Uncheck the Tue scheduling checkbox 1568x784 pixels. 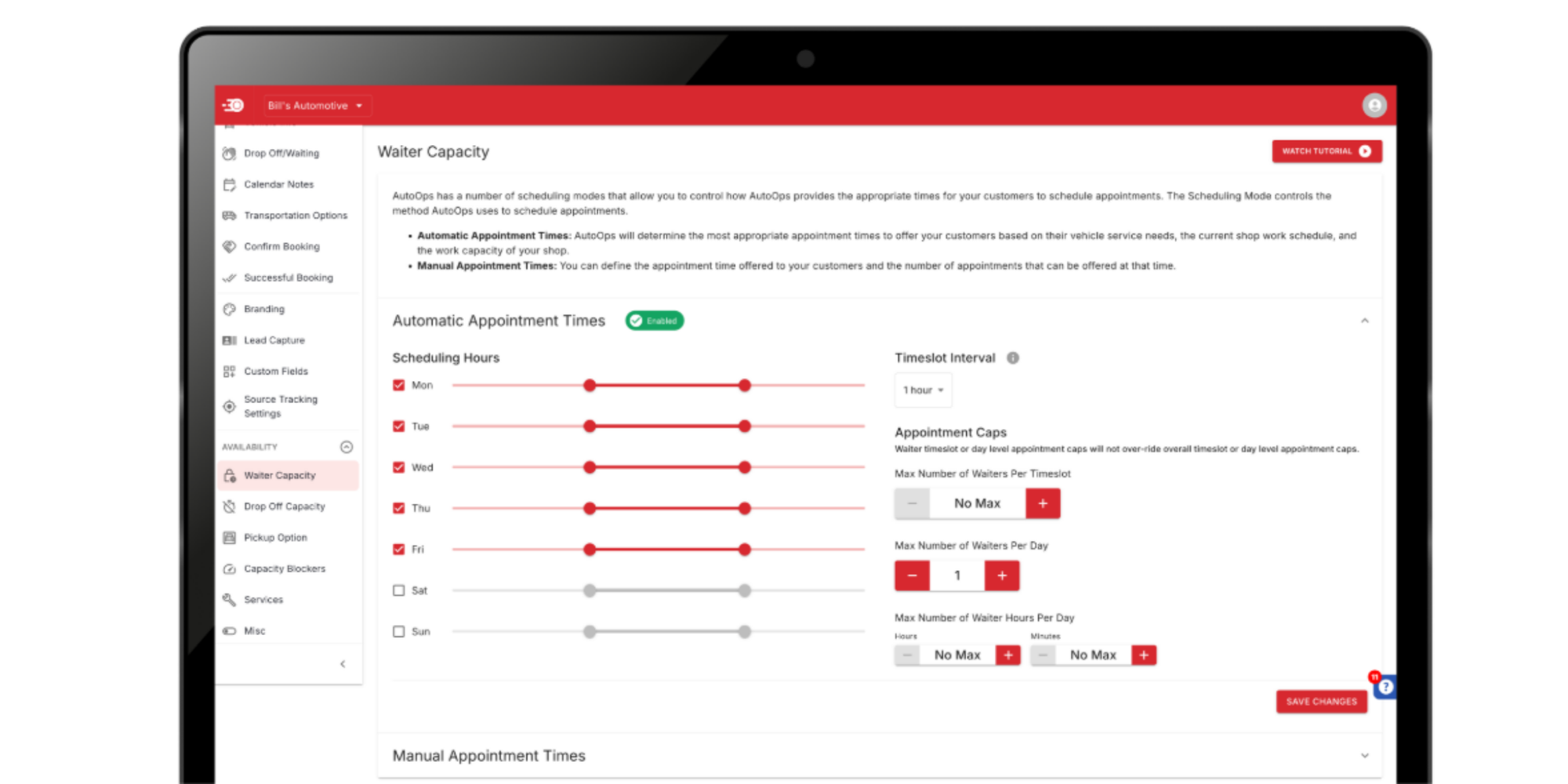pos(399,426)
